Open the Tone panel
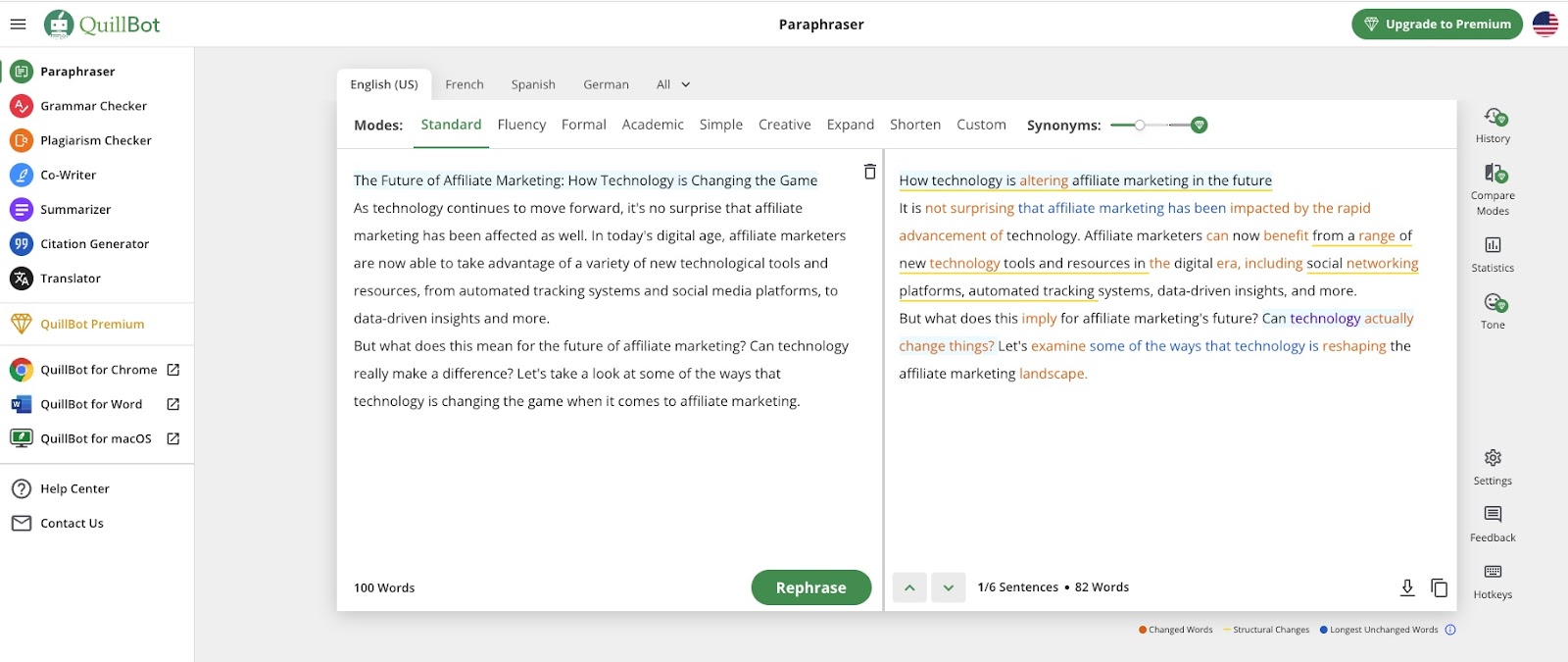 [1493, 311]
